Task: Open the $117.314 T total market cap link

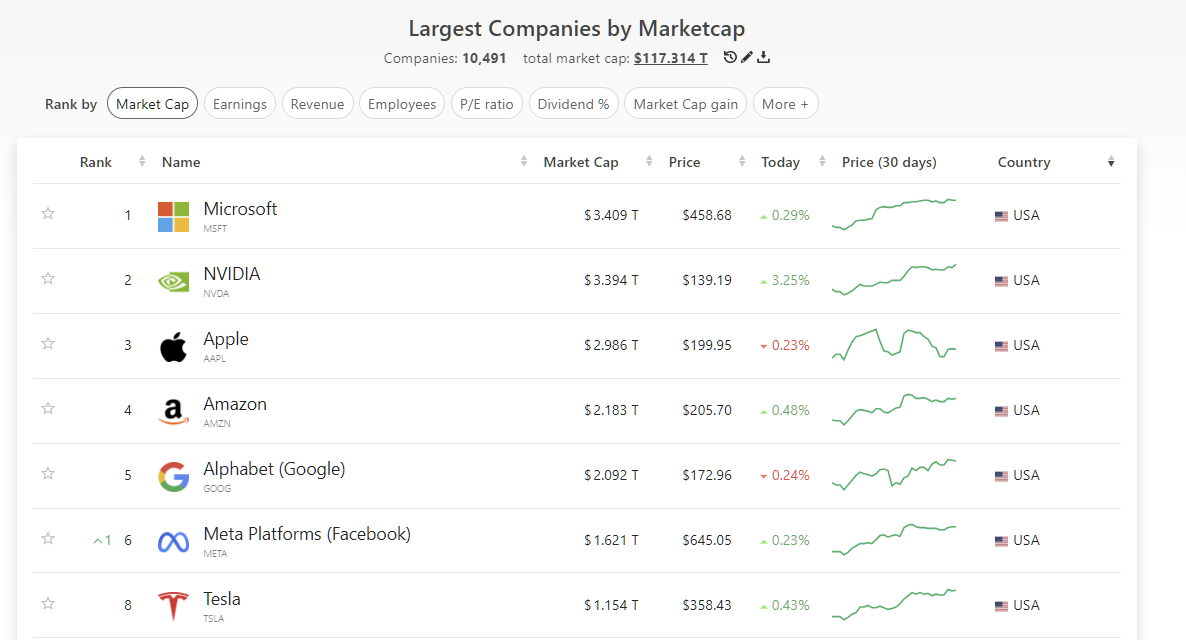Action: [x=671, y=58]
